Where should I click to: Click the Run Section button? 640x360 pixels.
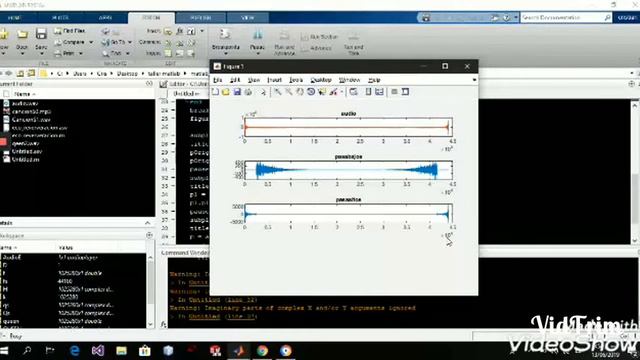[319, 37]
